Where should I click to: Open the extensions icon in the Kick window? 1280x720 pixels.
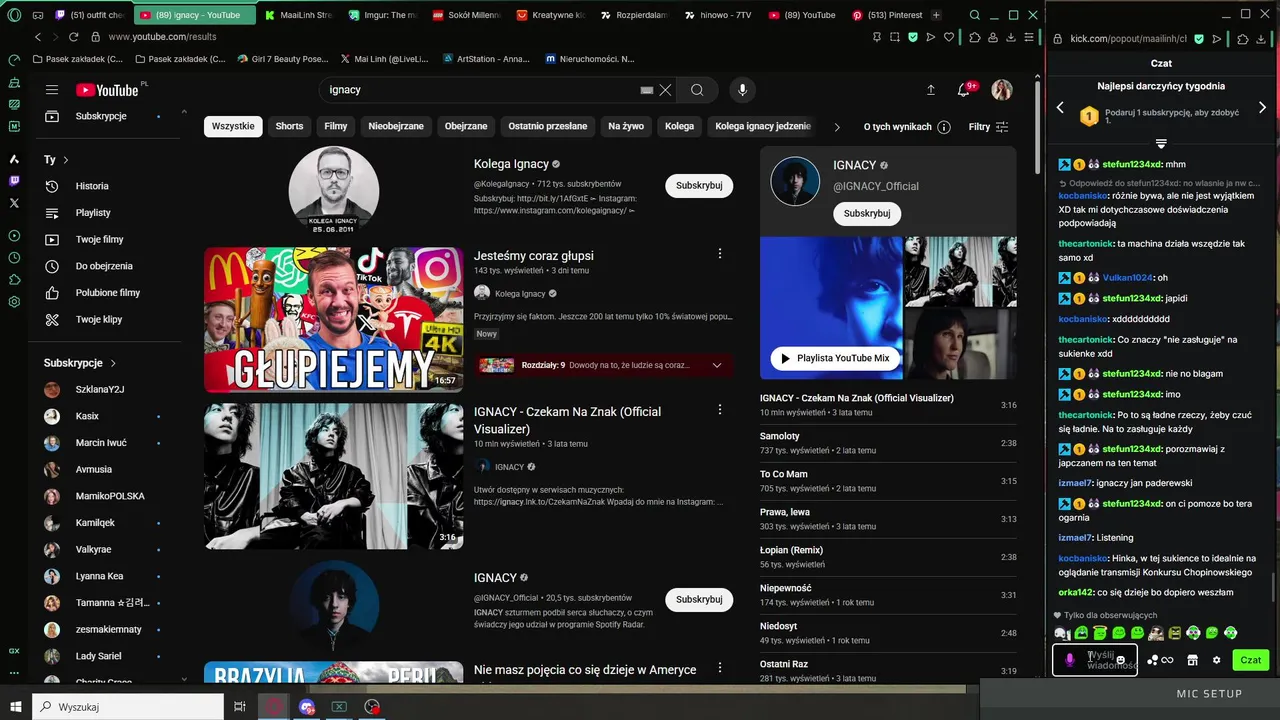(x=1243, y=39)
